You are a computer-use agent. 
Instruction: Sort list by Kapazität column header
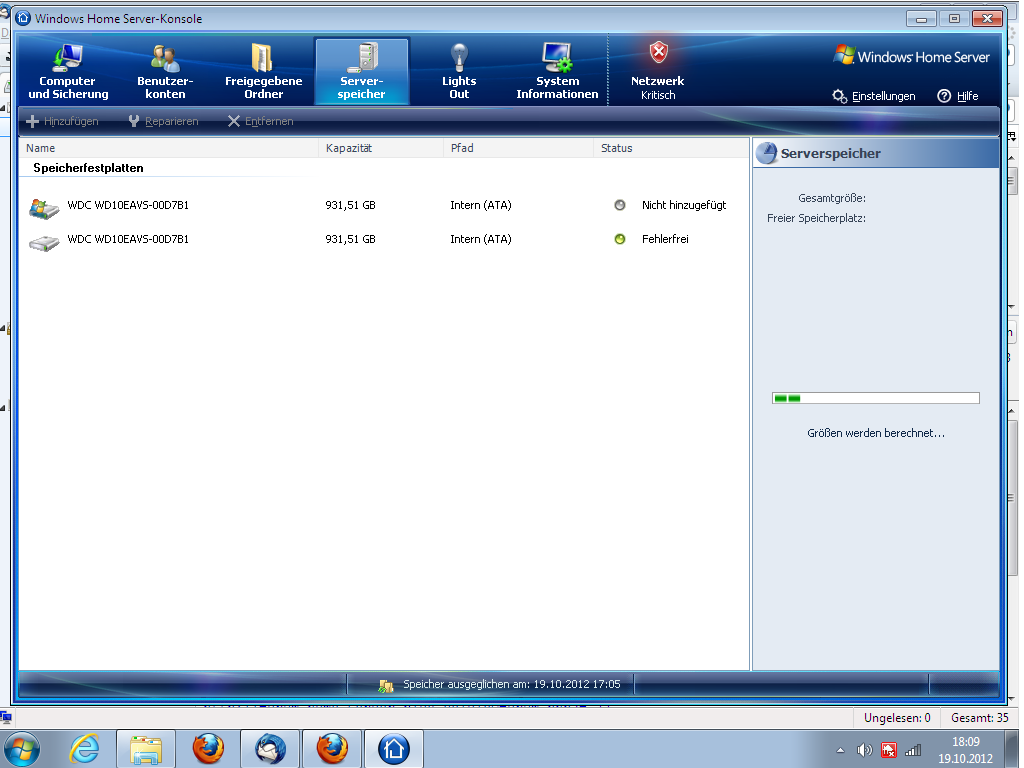[381, 148]
